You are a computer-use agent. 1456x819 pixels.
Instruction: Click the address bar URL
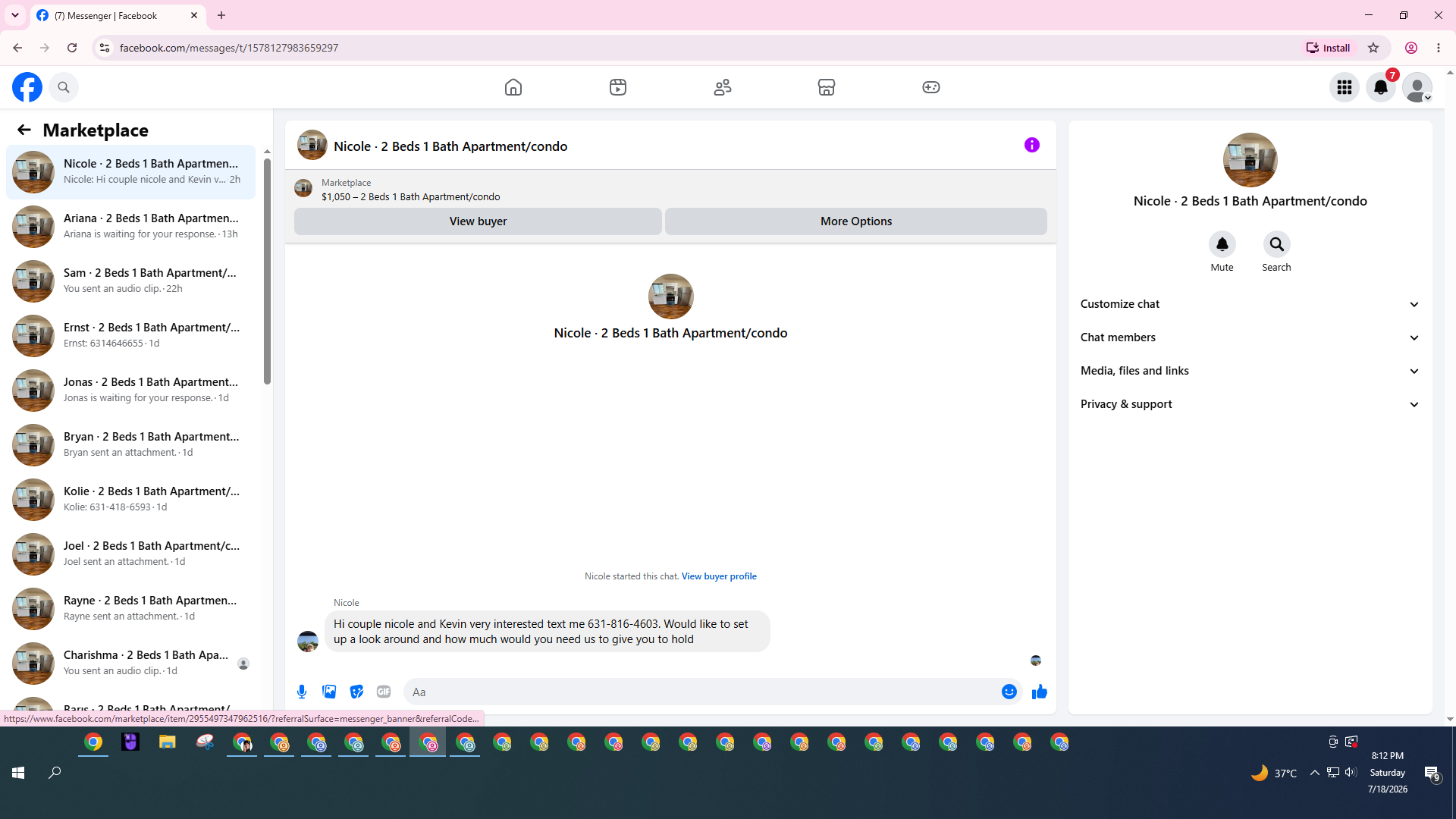coord(229,48)
